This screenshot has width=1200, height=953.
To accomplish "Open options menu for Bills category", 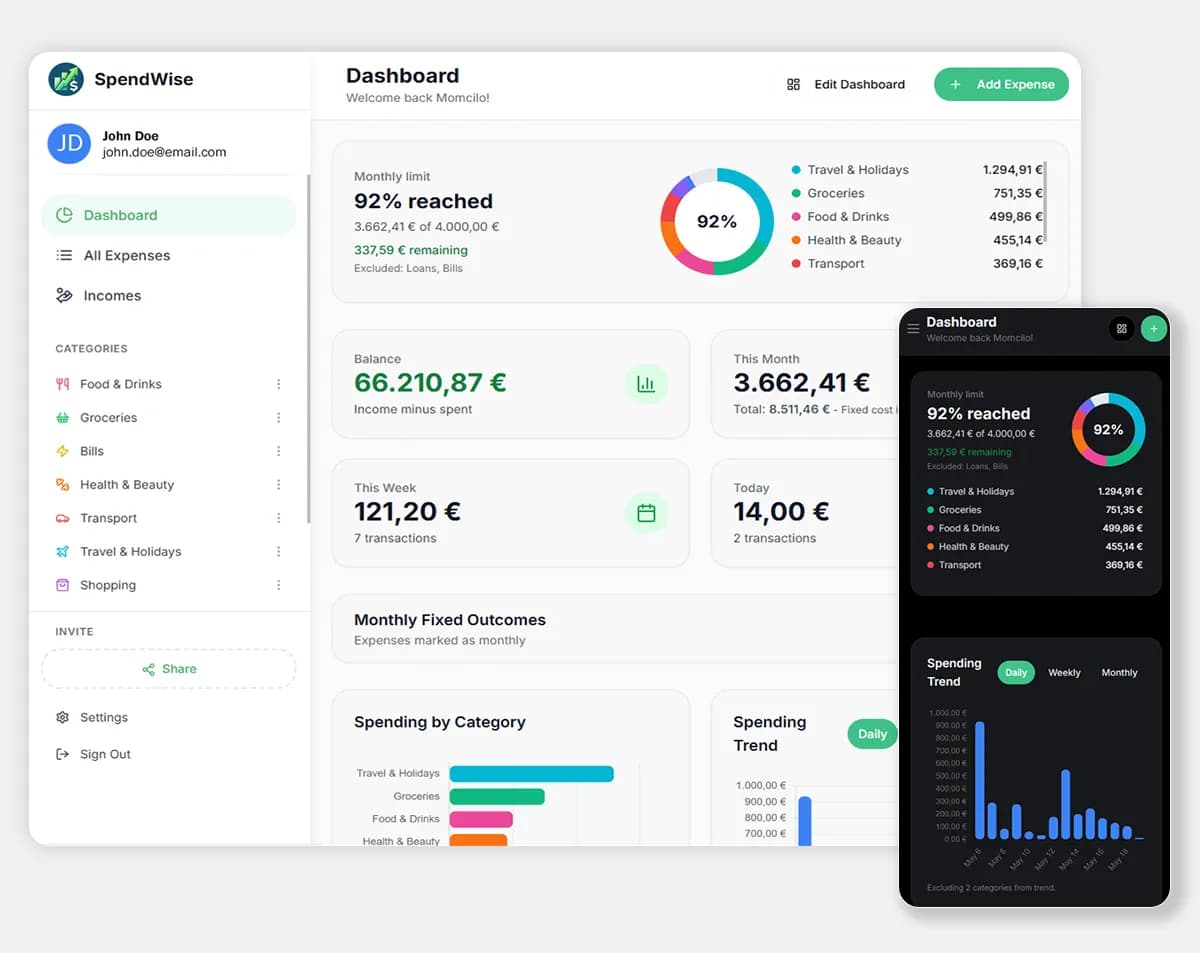I will (279, 451).
